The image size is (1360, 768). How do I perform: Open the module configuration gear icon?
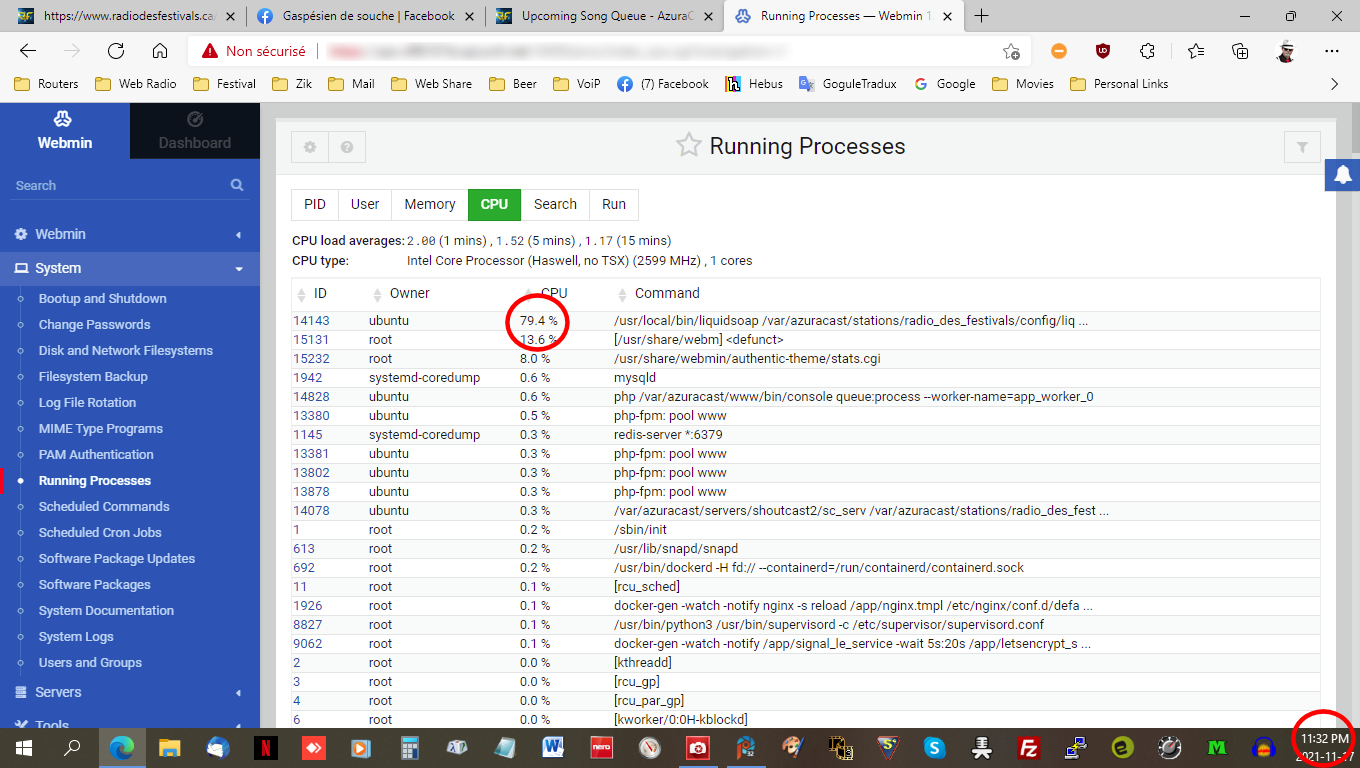pyautogui.click(x=309, y=147)
